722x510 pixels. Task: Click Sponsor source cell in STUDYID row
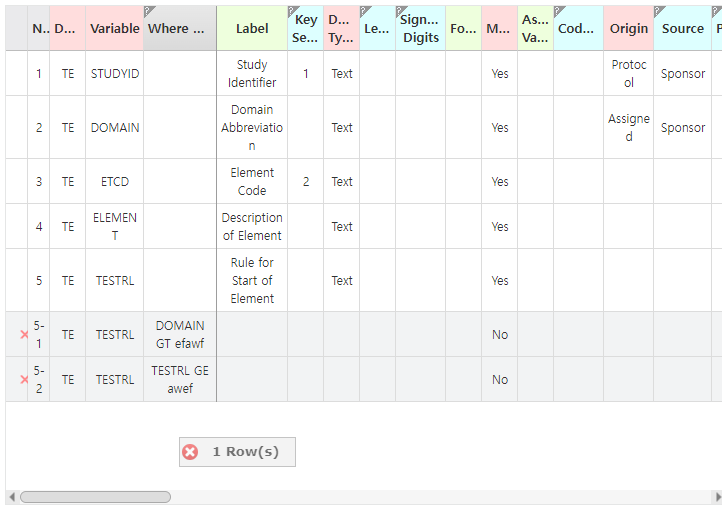tap(682, 74)
